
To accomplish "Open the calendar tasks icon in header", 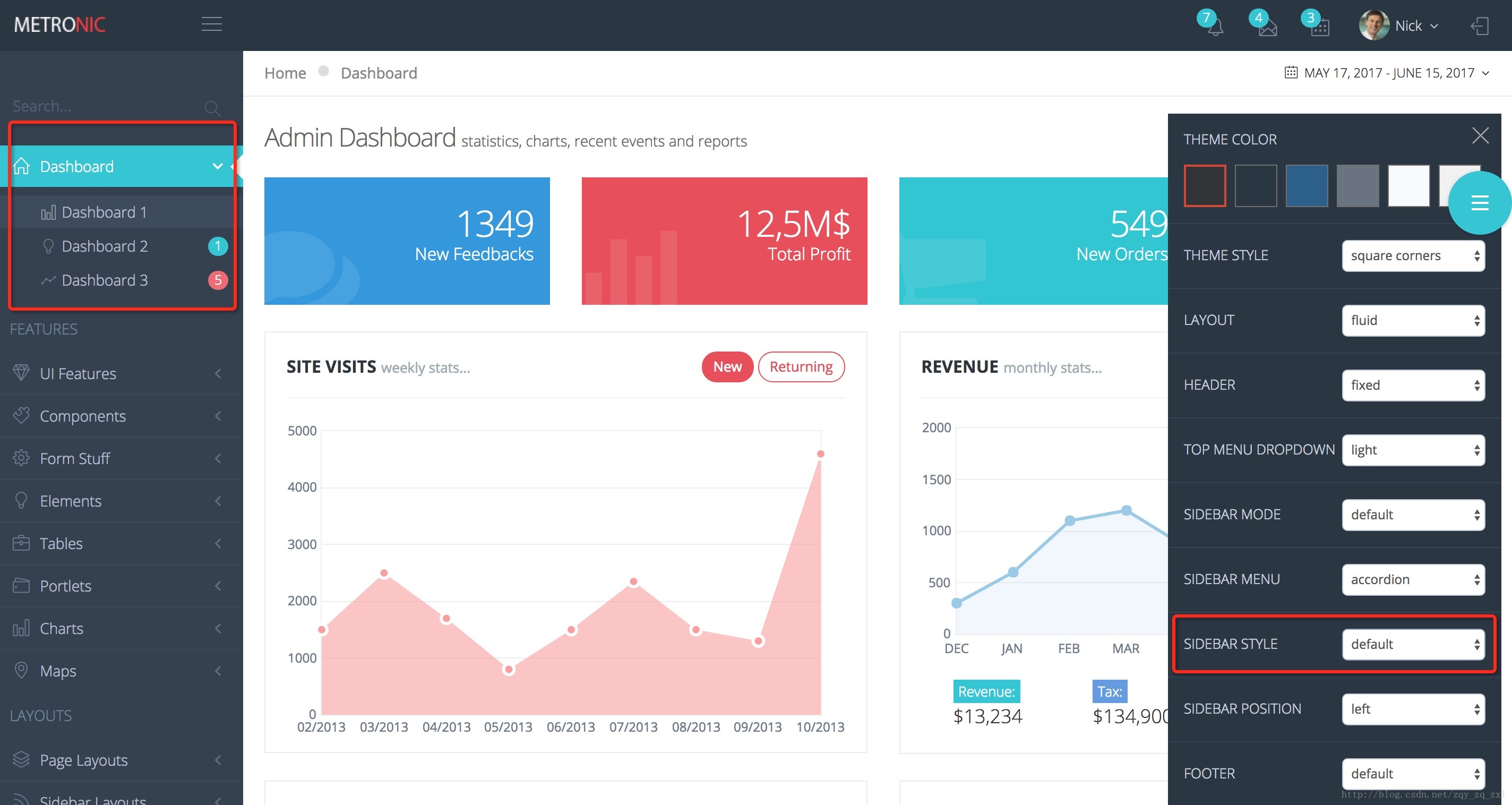I will (1319, 27).
